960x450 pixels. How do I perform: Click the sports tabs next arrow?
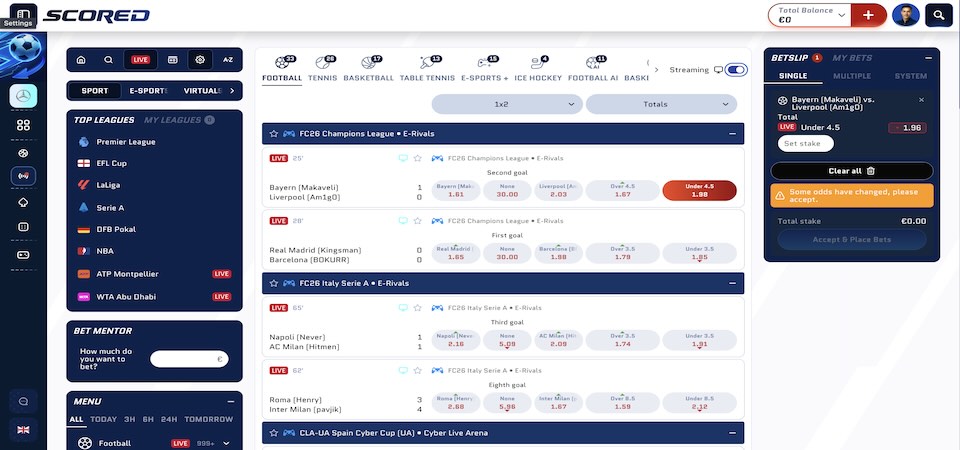click(656, 70)
